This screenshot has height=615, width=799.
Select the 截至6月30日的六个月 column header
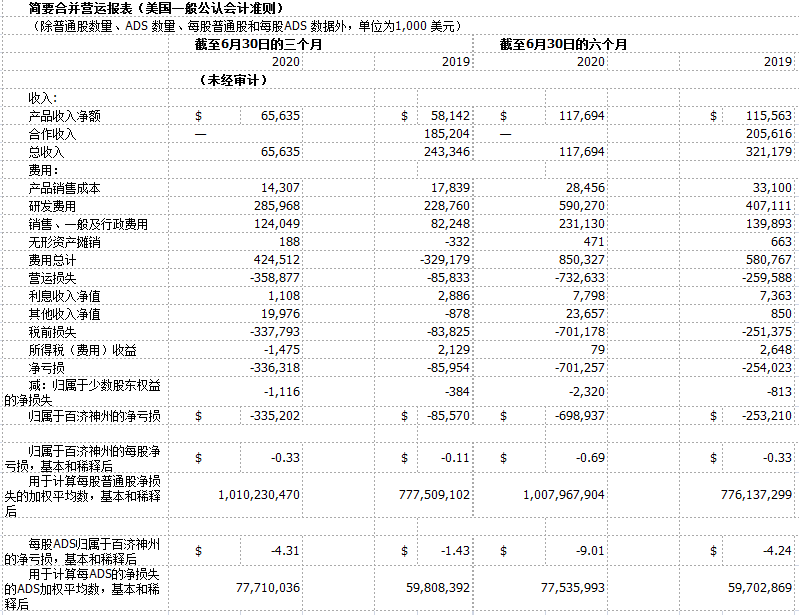click(564, 45)
